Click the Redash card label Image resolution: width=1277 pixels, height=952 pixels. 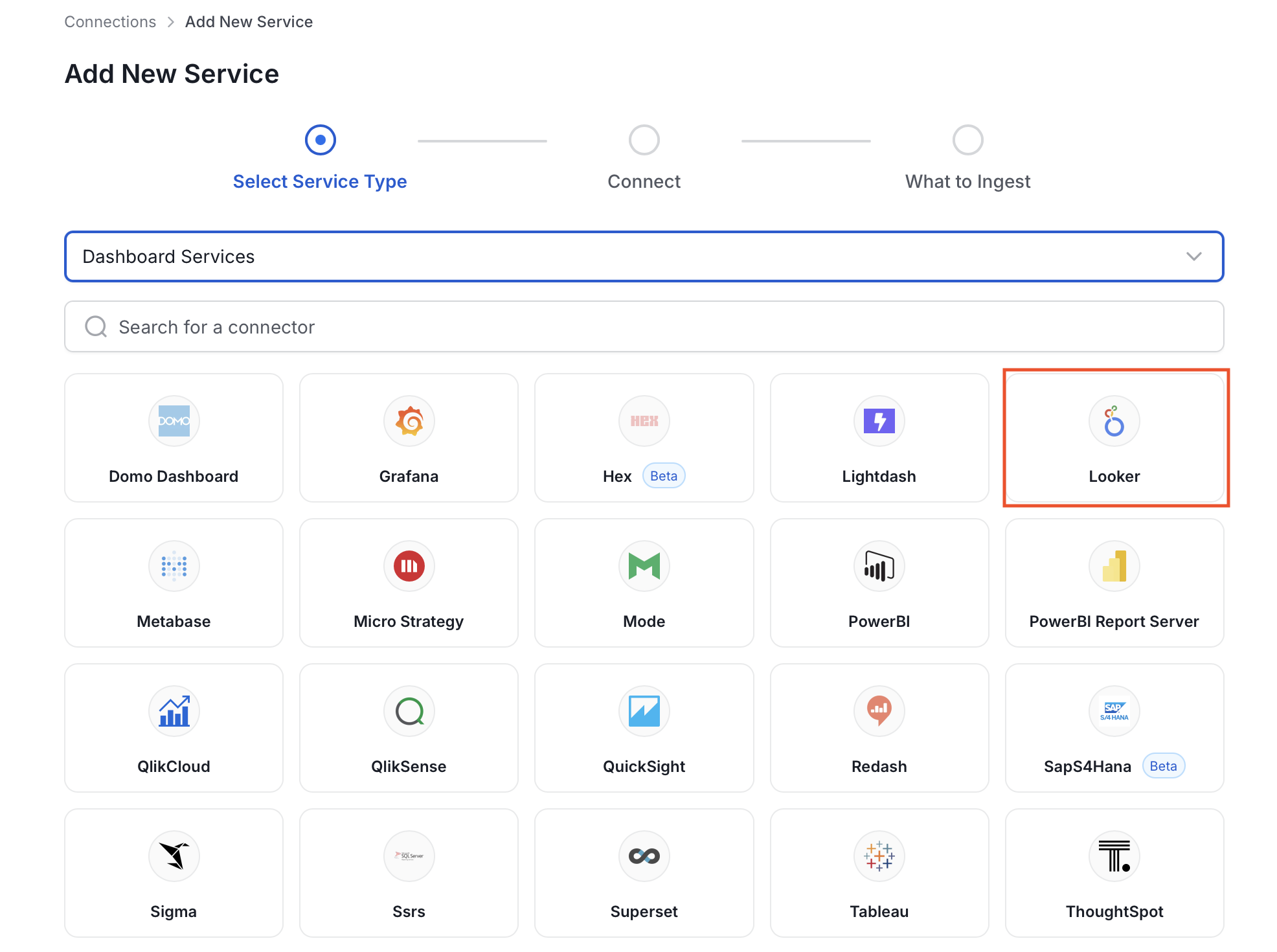(x=879, y=767)
